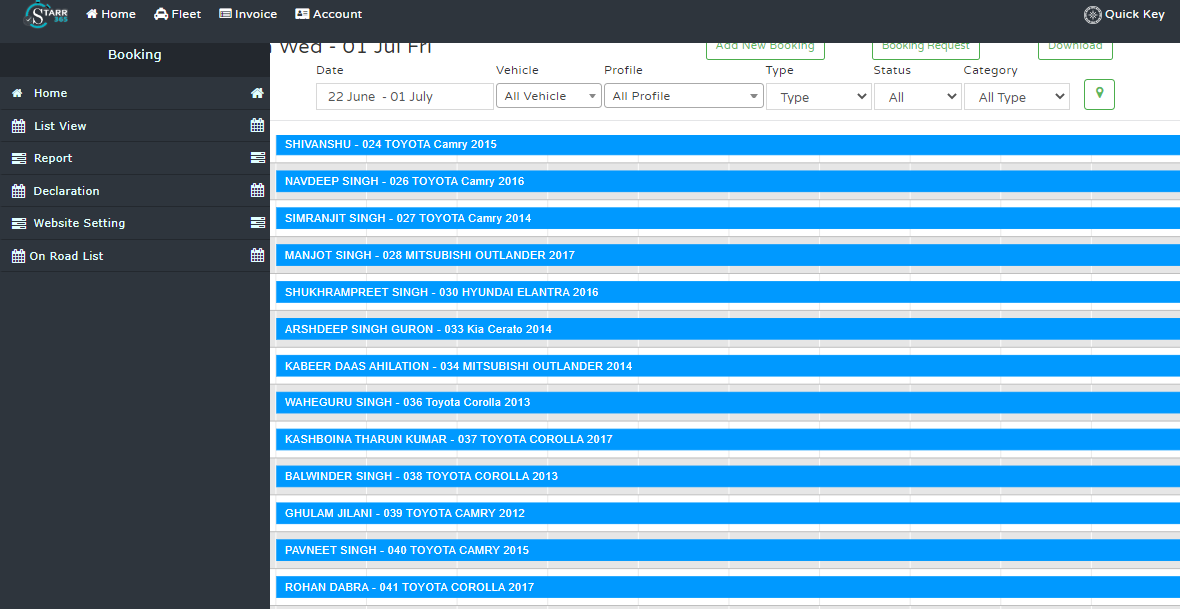
Task: Click calendar icon left of List View
Action: click(x=19, y=126)
